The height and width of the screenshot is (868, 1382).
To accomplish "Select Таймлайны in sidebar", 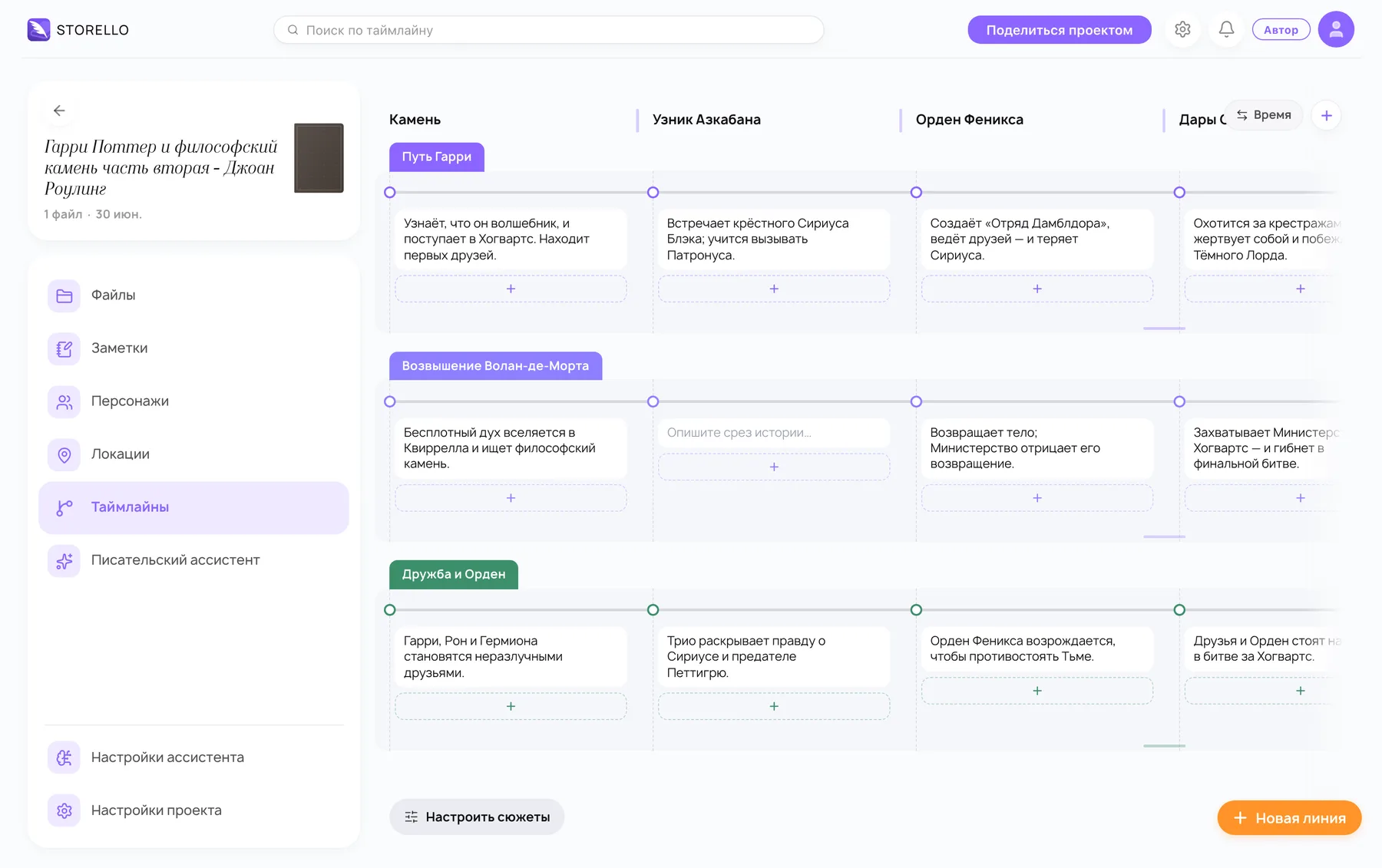I will click(193, 507).
